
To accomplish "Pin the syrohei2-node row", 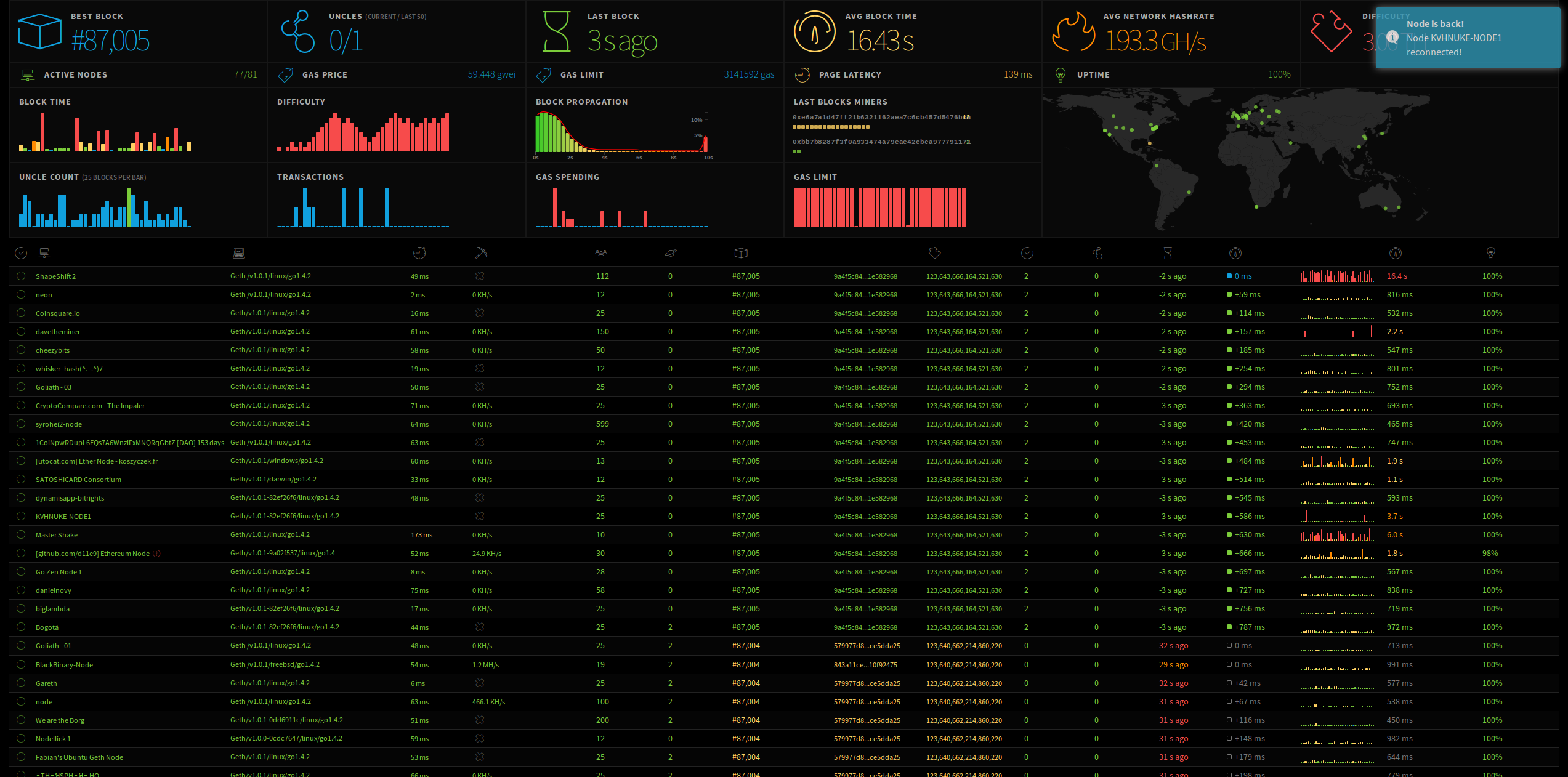I will click(21, 424).
